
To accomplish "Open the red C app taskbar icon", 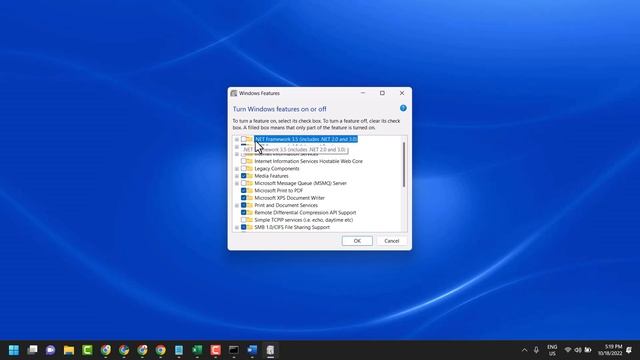I will click(x=216, y=350).
